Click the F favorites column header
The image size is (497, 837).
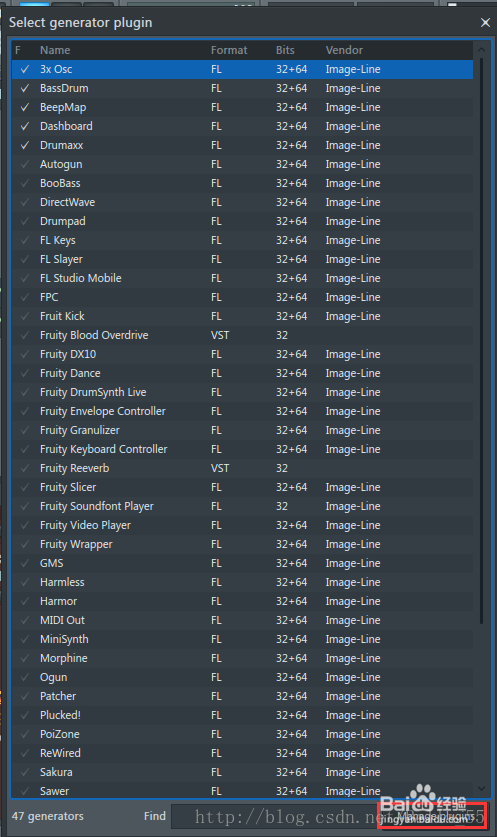click(18, 50)
